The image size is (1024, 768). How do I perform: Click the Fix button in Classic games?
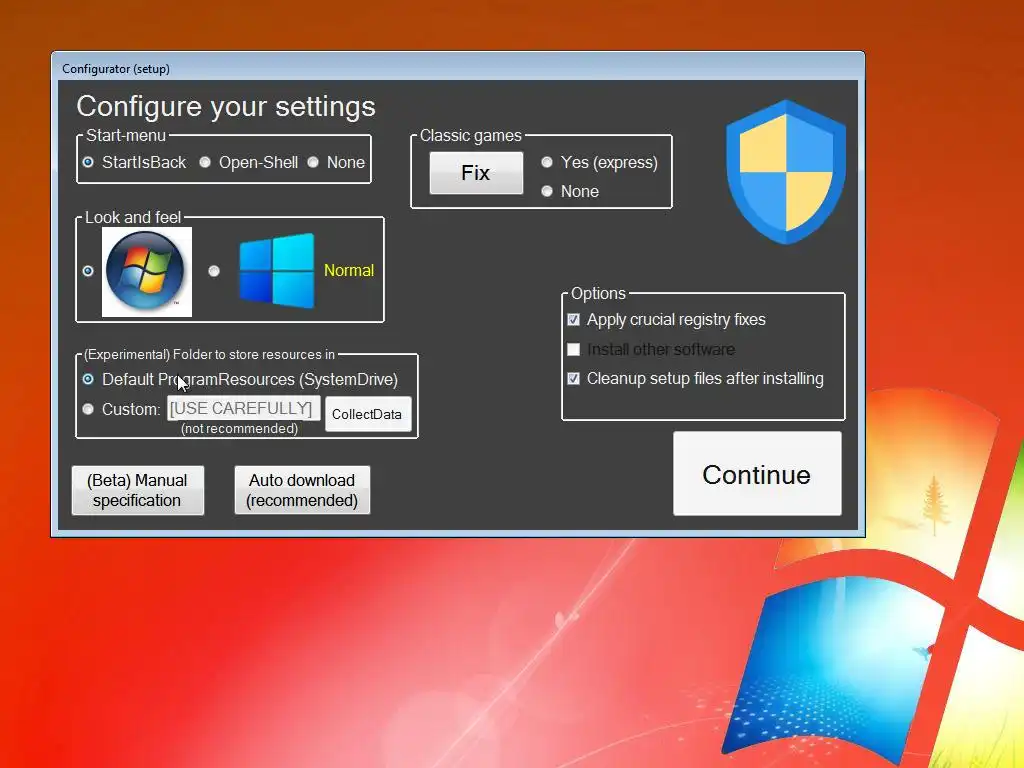point(476,173)
